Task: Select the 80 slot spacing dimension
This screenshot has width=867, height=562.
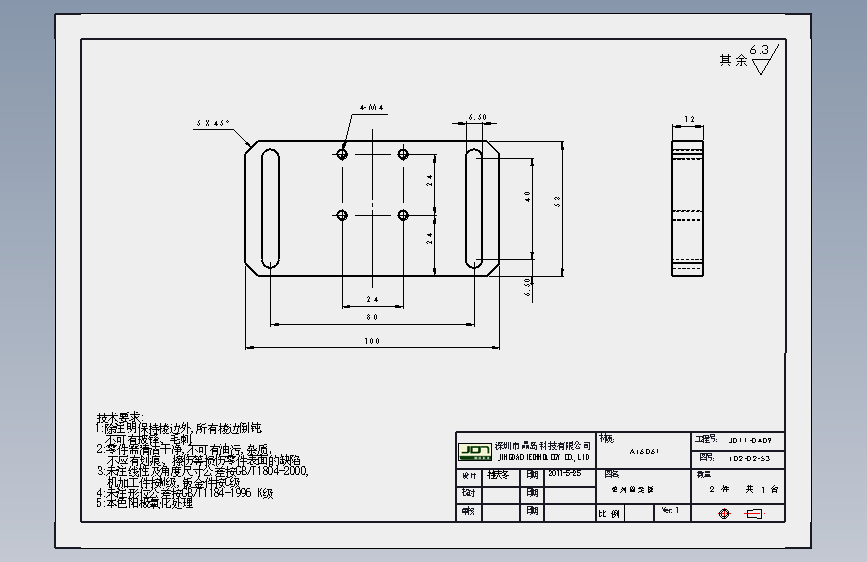Action: 372,318
